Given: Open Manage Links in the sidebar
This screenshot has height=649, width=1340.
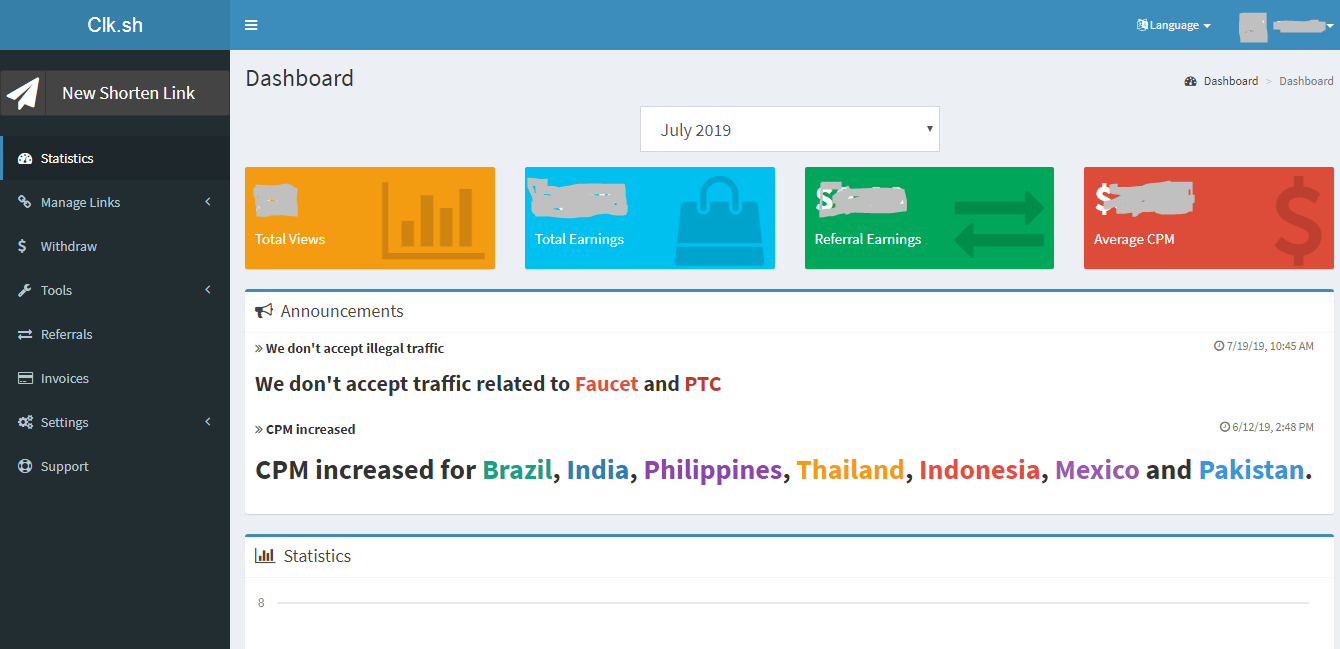Looking at the screenshot, I should [115, 202].
